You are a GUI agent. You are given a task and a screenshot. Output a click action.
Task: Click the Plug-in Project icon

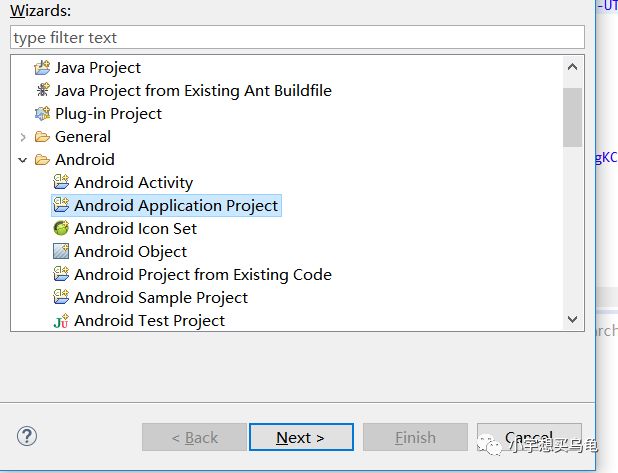click(x=42, y=114)
